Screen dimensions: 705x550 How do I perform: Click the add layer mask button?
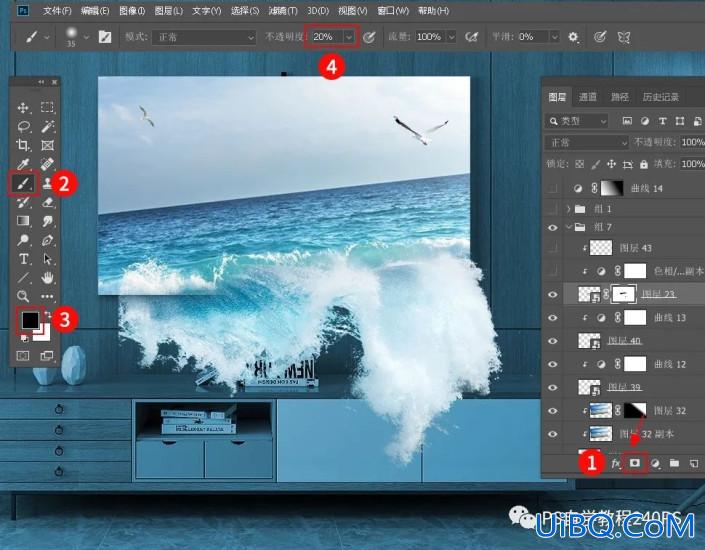click(635, 463)
